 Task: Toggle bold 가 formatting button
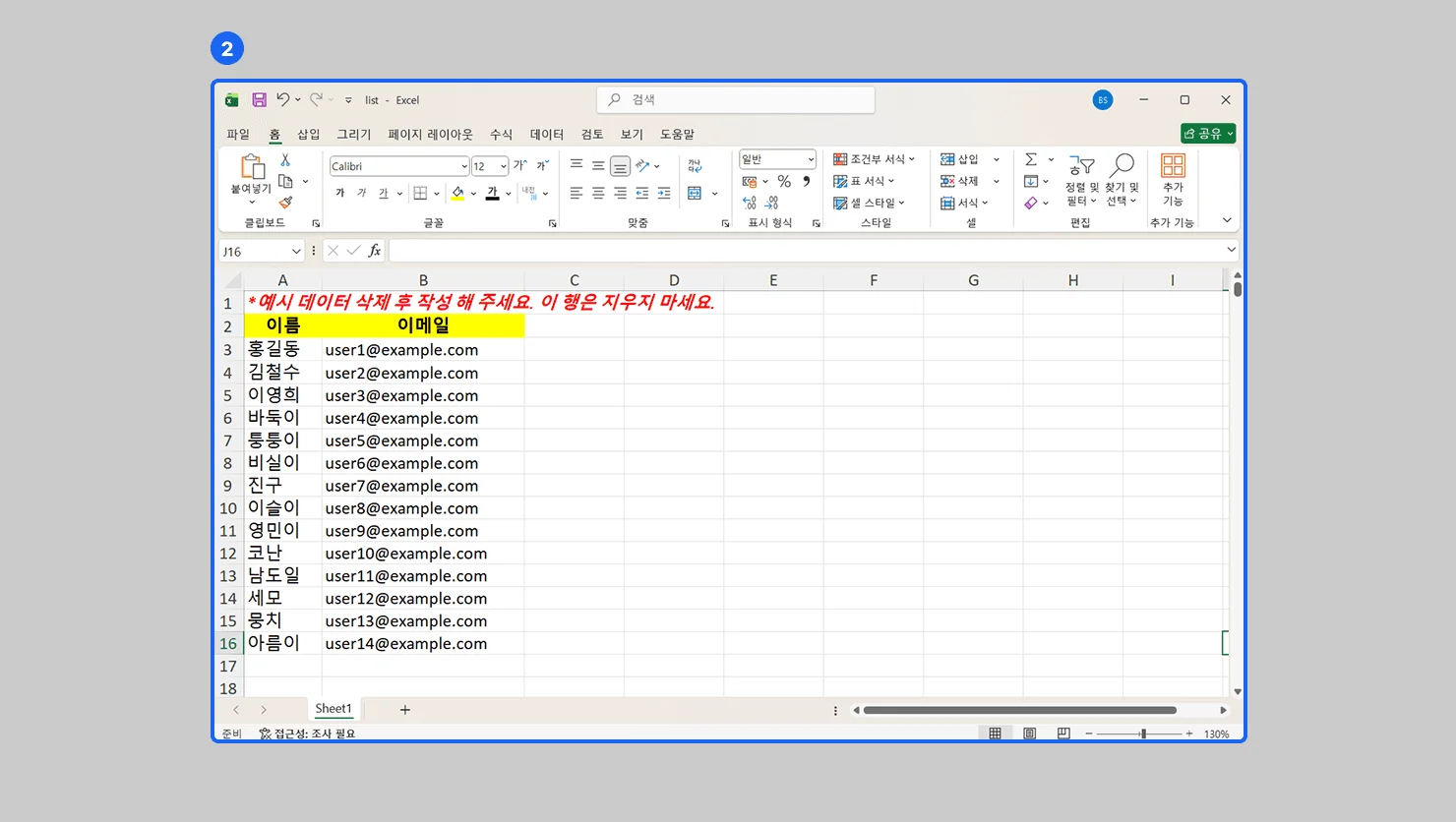coord(340,194)
